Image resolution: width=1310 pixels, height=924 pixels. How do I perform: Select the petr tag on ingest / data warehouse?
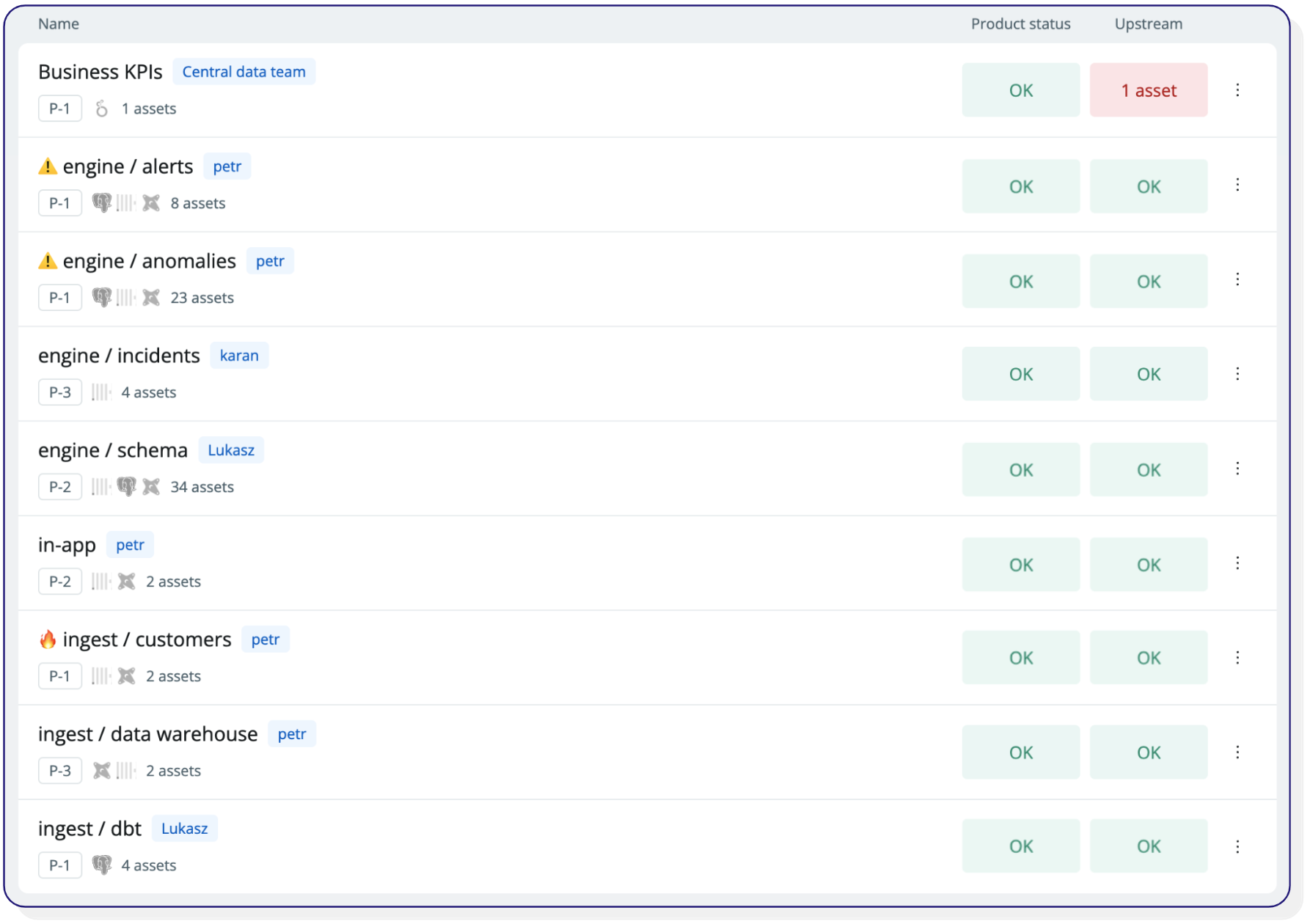pos(292,734)
